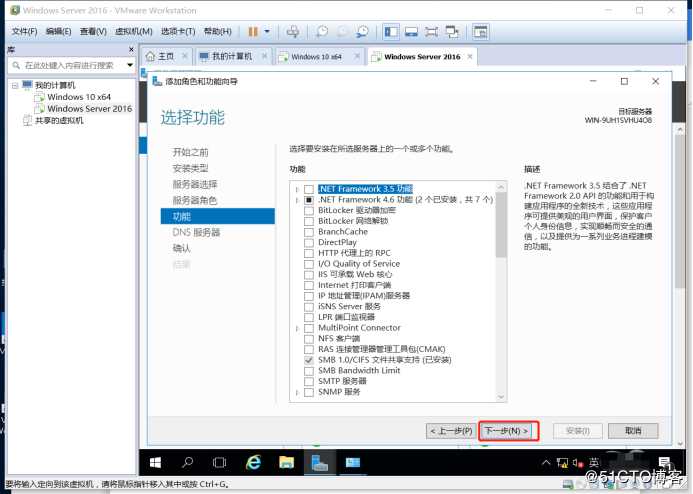The height and width of the screenshot is (494, 693).
Task: Check the .NET Framework 3.5 功能 checkbox
Action: (309, 190)
